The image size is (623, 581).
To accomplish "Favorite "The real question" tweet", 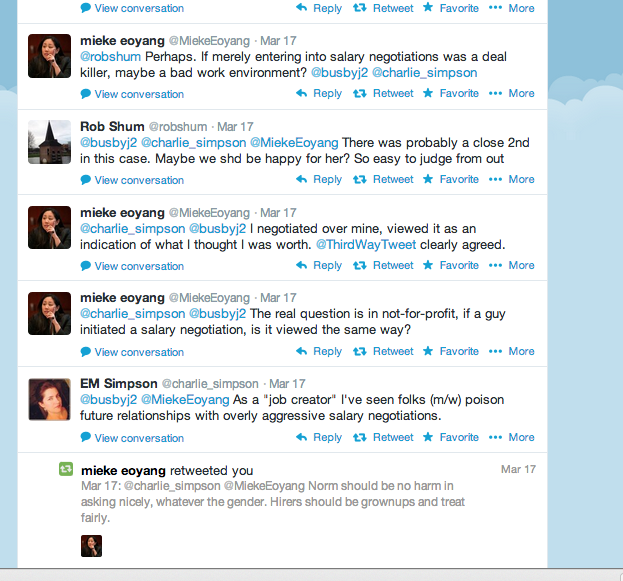I will point(451,351).
